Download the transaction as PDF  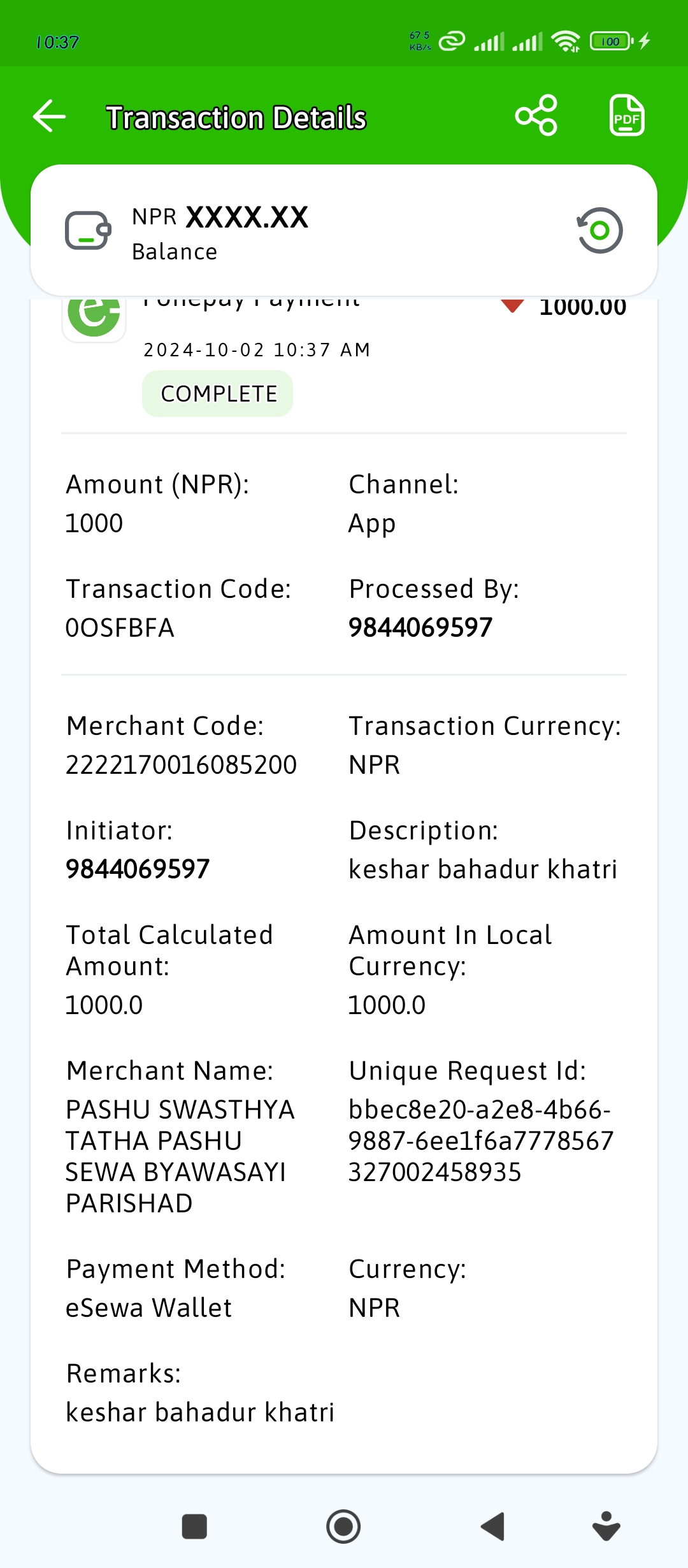pos(627,115)
